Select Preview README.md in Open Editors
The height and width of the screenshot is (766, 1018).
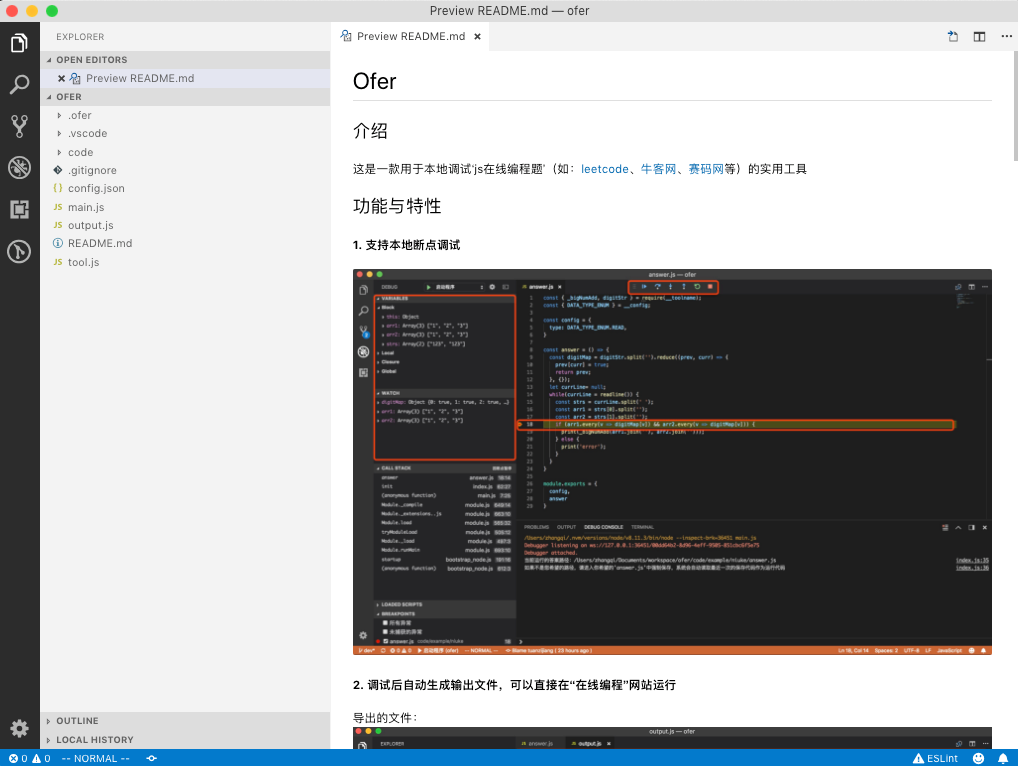(x=185, y=78)
